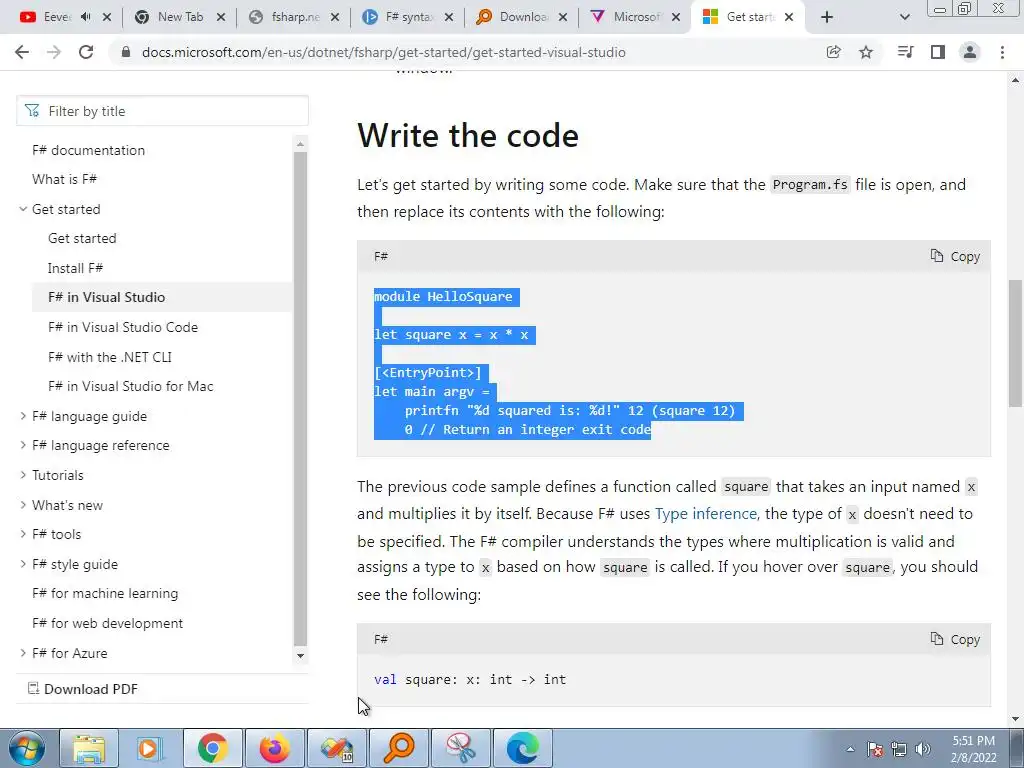Open the tab search dropdown arrow
This screenshot has height=768, width=1024.
click(904, 17)
